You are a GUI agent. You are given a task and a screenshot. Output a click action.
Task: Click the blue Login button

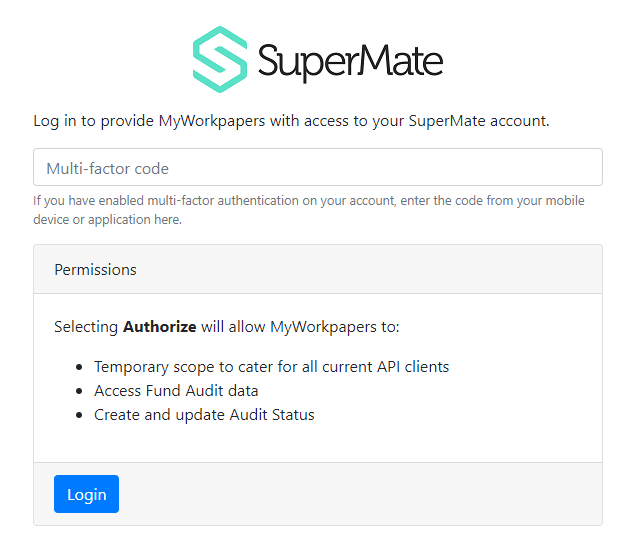click(86, 494)
